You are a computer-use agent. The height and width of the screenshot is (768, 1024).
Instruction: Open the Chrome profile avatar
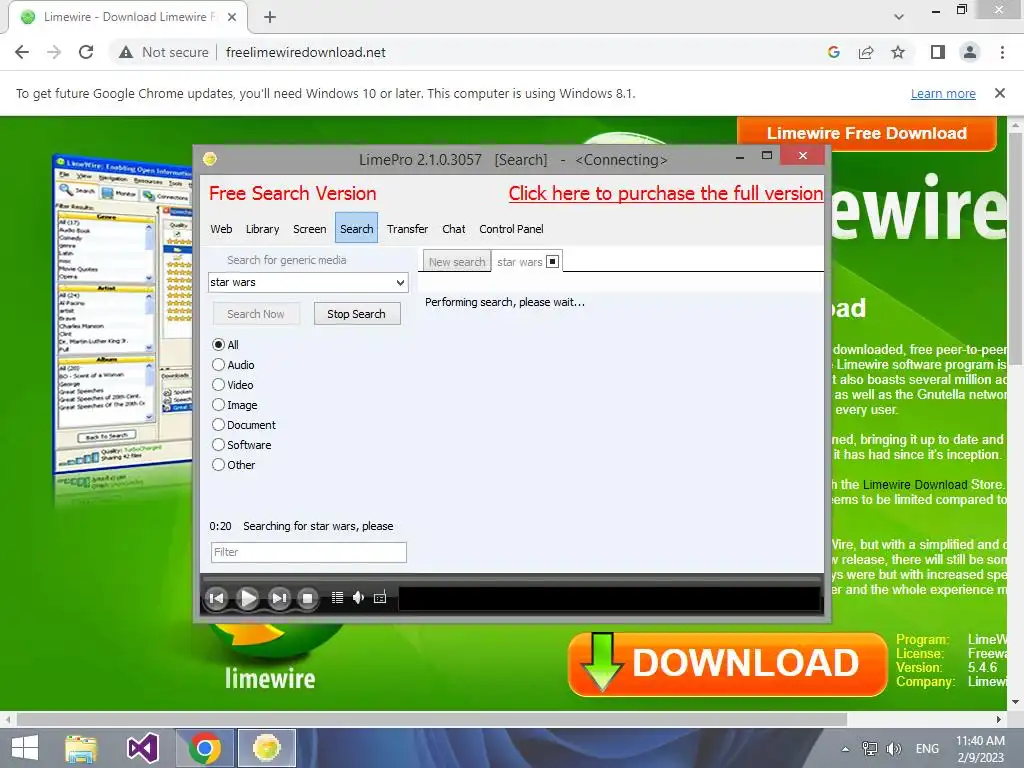point(970,52)
